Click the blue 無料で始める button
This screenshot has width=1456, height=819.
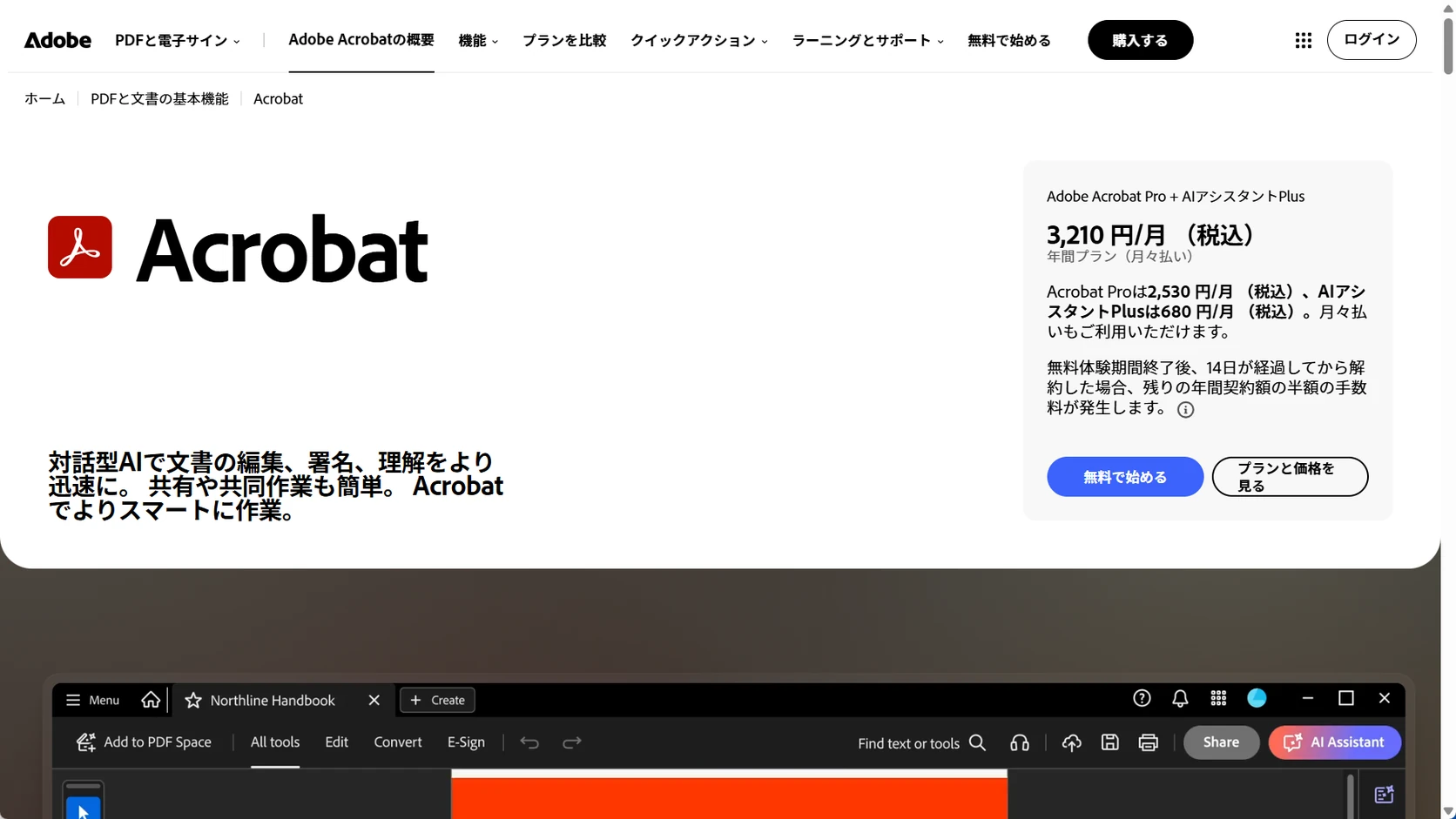1125,477
